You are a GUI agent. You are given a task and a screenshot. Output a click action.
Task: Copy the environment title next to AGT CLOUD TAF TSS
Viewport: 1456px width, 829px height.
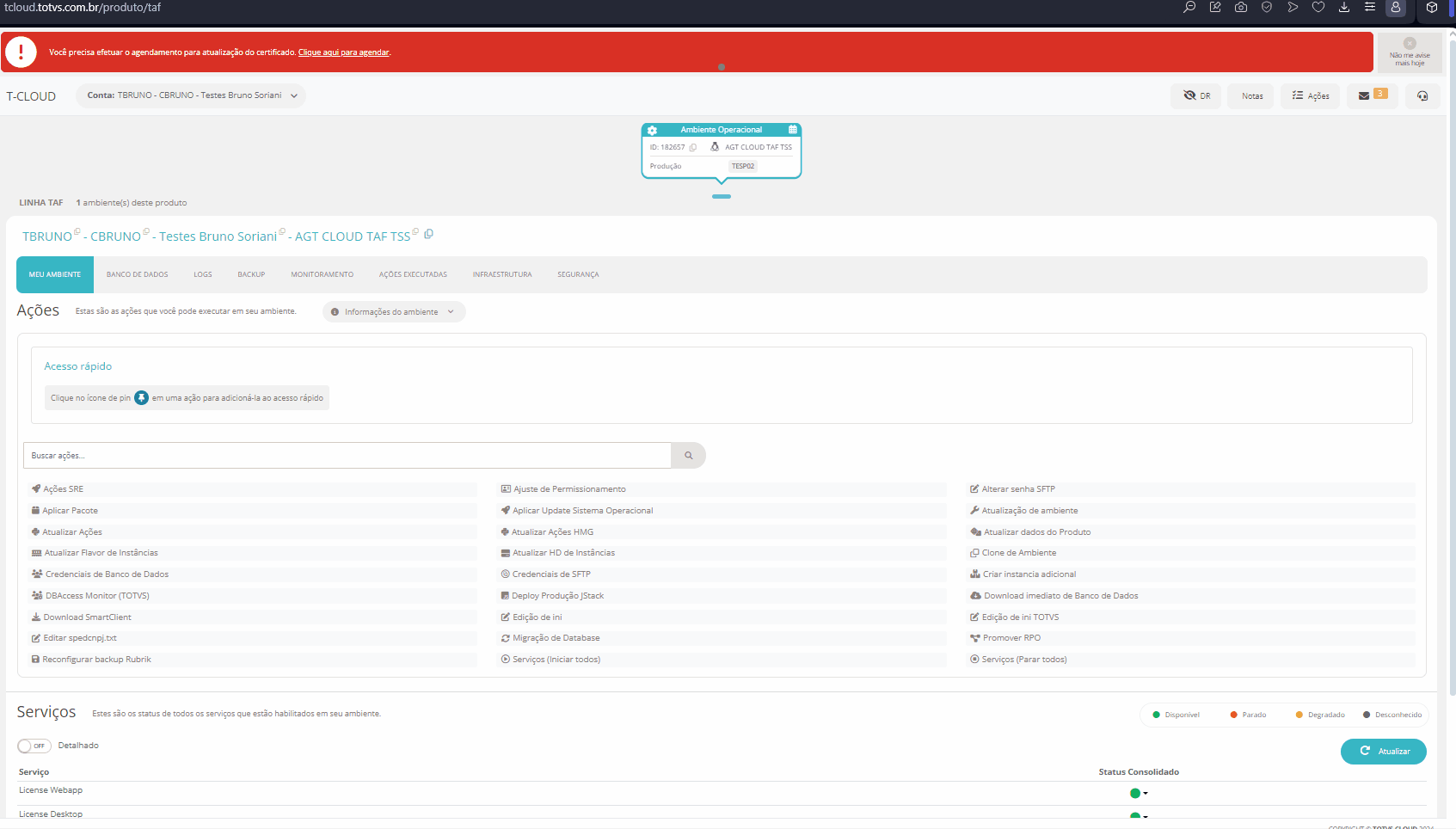tap(428, 234)
